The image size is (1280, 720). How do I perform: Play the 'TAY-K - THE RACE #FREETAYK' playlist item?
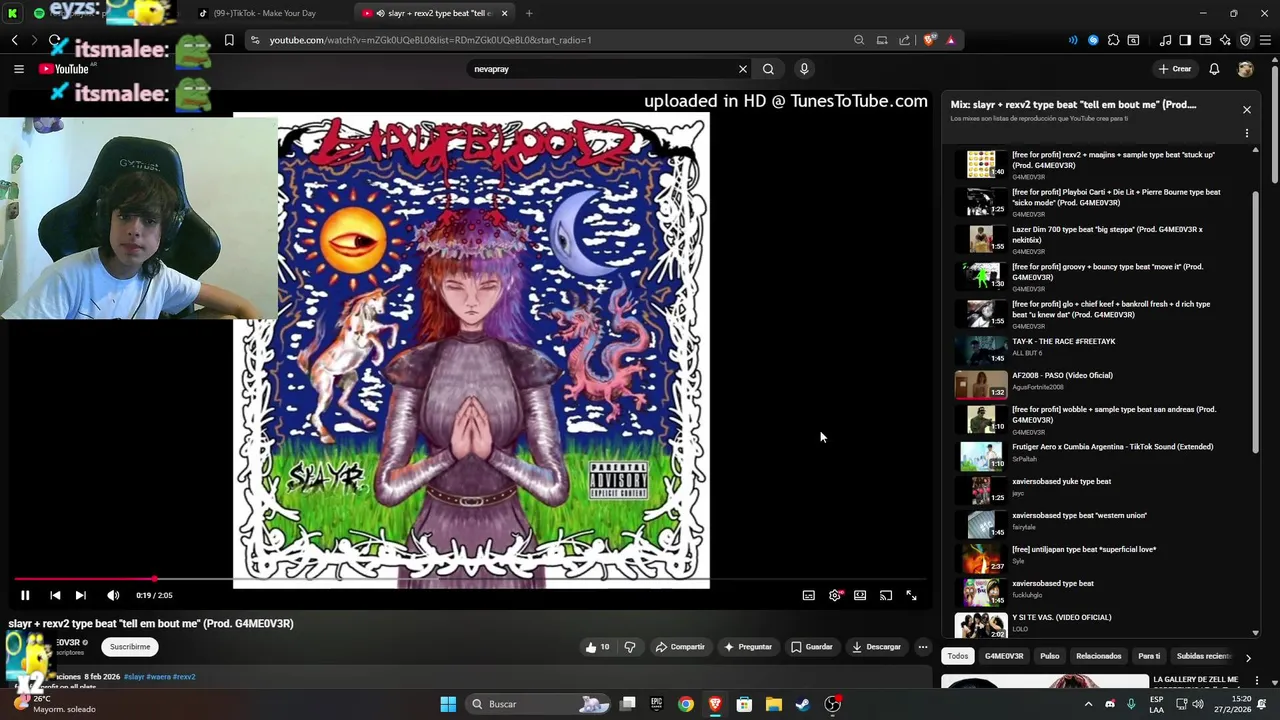[1100, 348]
